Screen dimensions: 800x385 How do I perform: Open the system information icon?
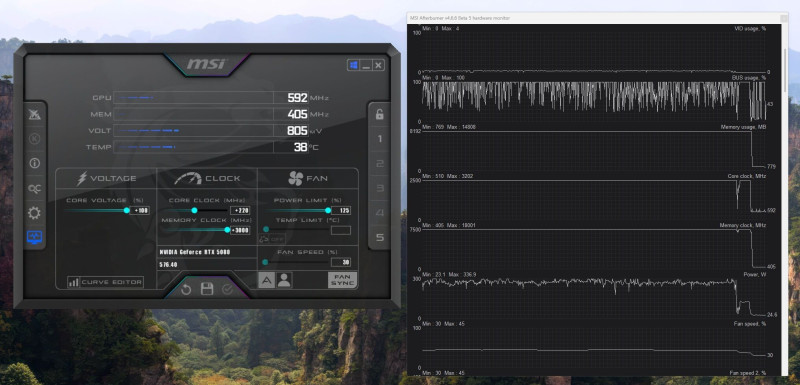[35, 163]
